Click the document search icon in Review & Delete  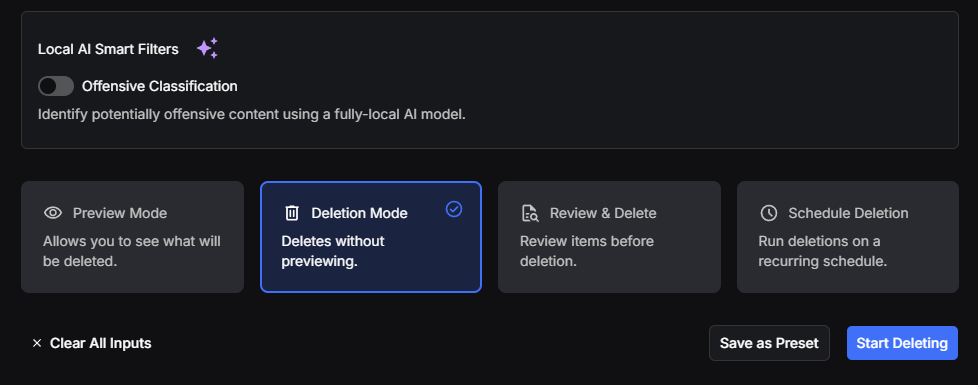pyautogui.click(x=530, y=213)
